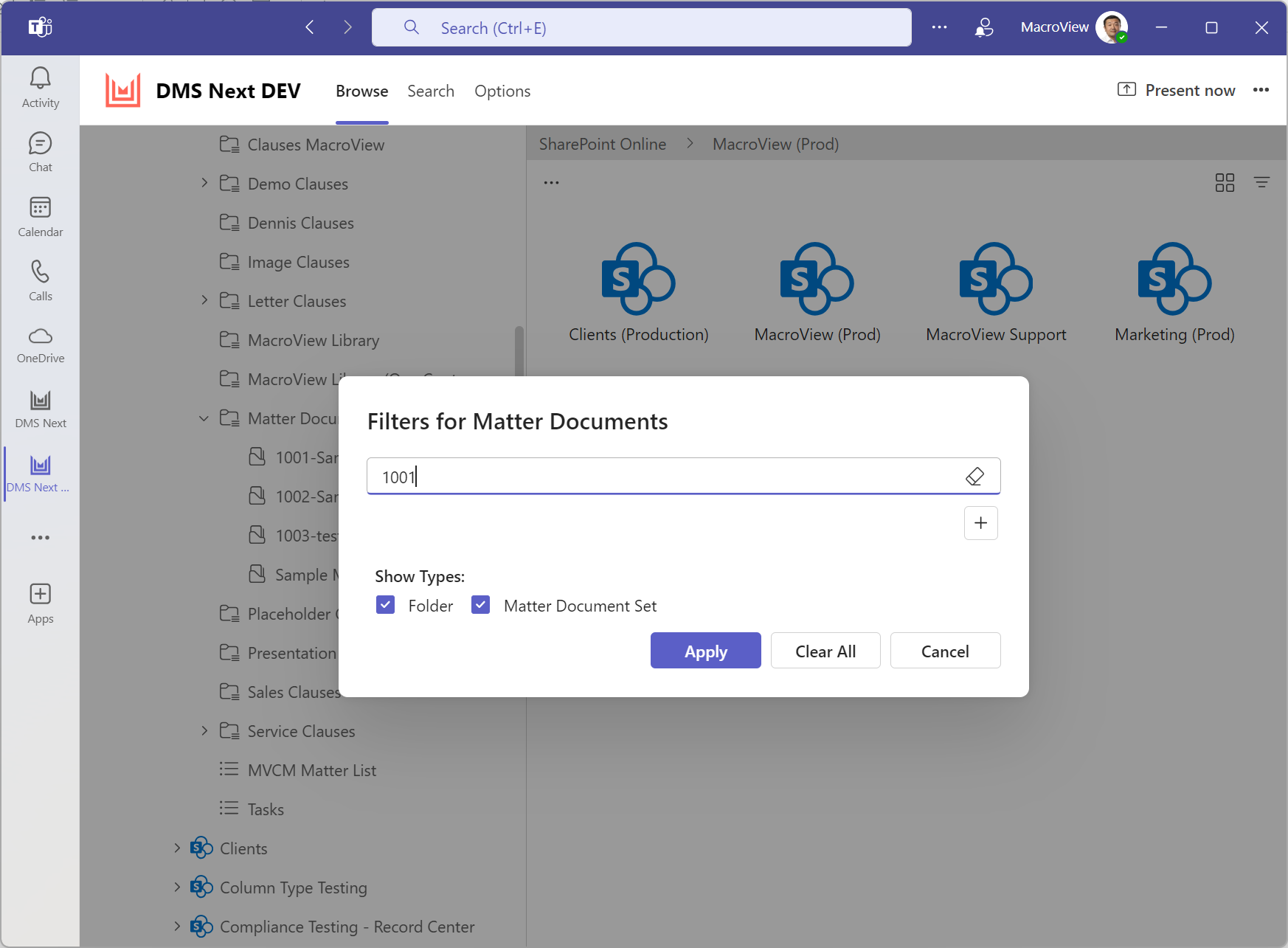Show more apps ellipsis in sidebar
Viewport: 1288px width, 948px height.
40,538
